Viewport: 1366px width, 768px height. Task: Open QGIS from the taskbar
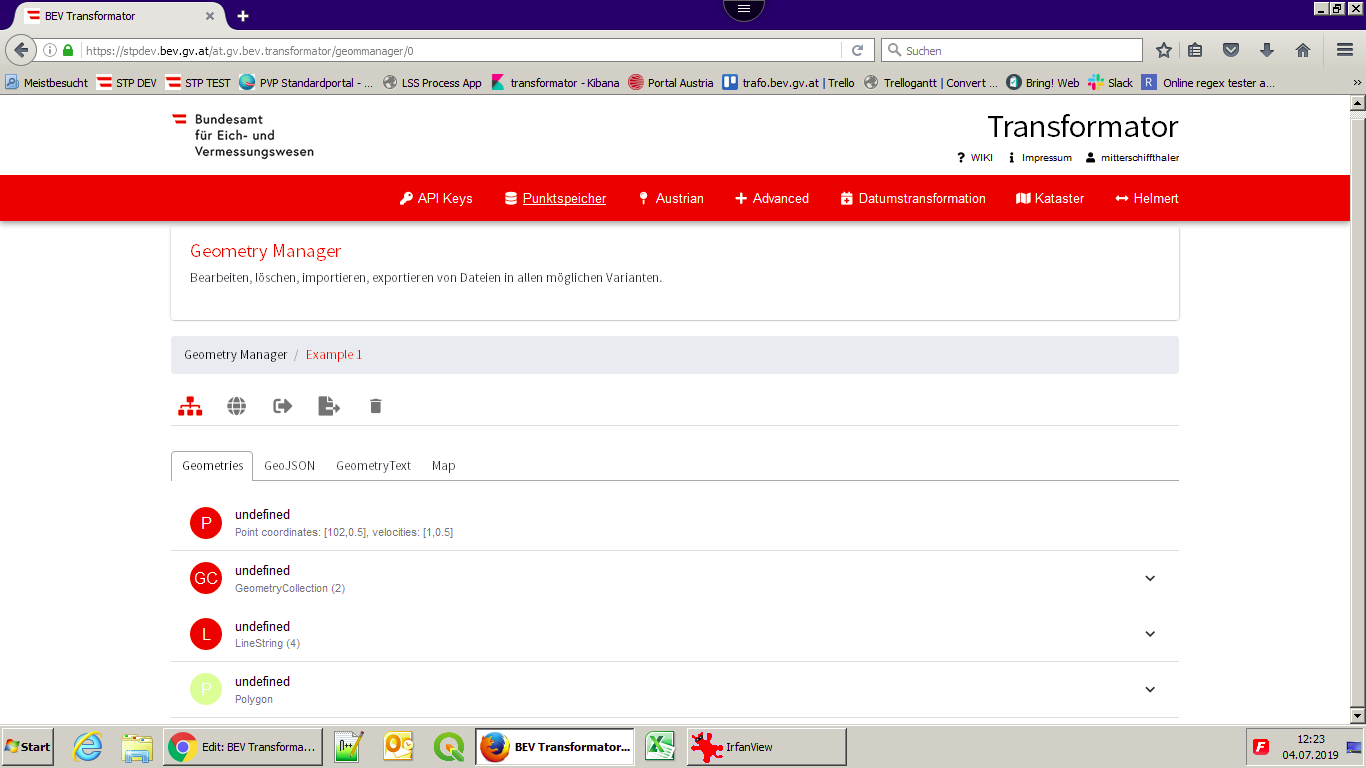pyautogui.click(x=449, y=747)
